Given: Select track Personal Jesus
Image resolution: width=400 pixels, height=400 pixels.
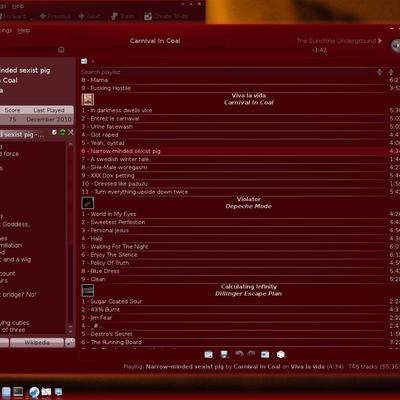Looking at the screenshot, I should [240, 230].
